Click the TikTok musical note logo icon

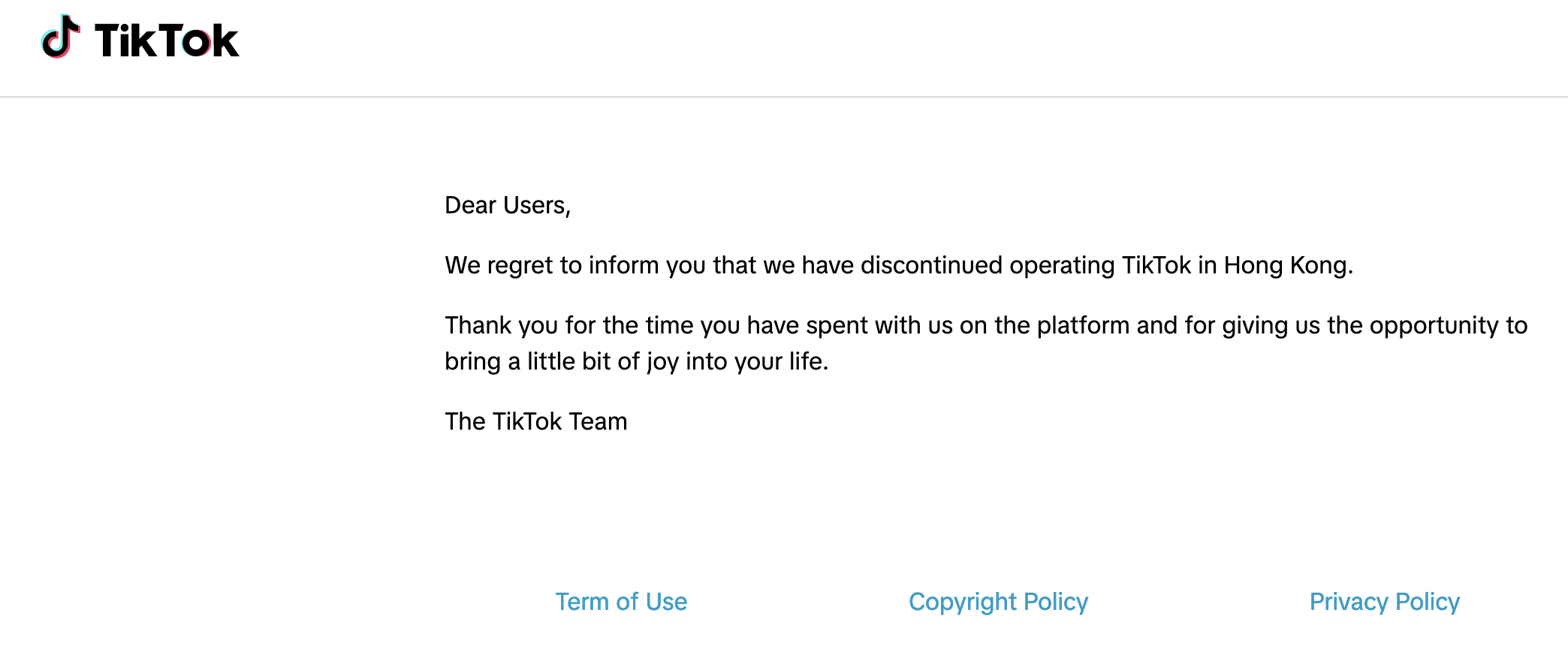pos(61,38)
